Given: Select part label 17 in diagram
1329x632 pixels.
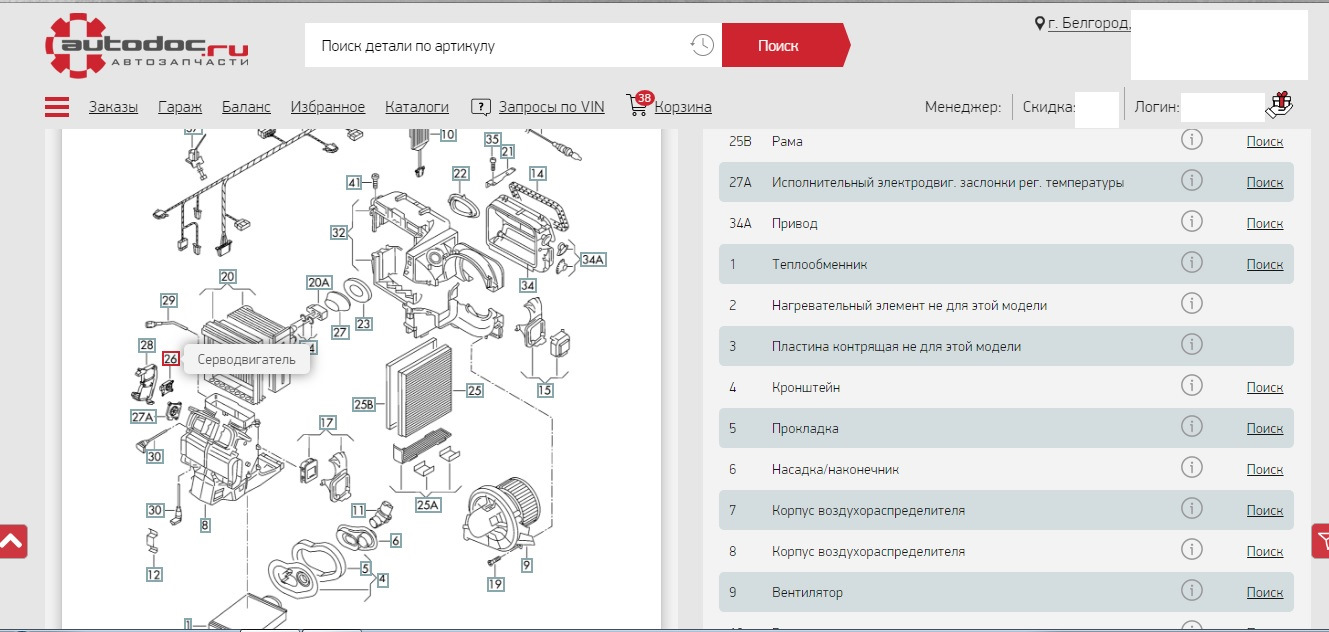Looking at the screenshot, I should click(327, 422).
